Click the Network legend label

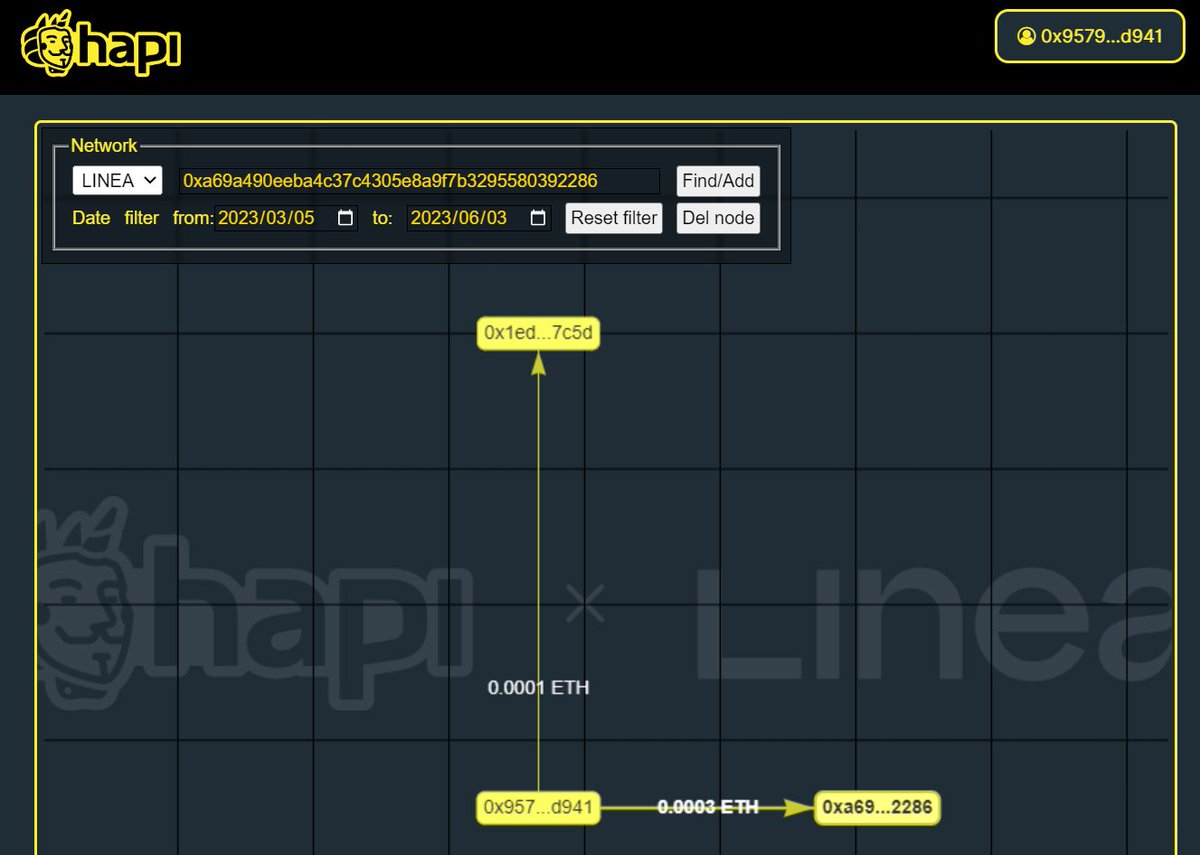104,146
